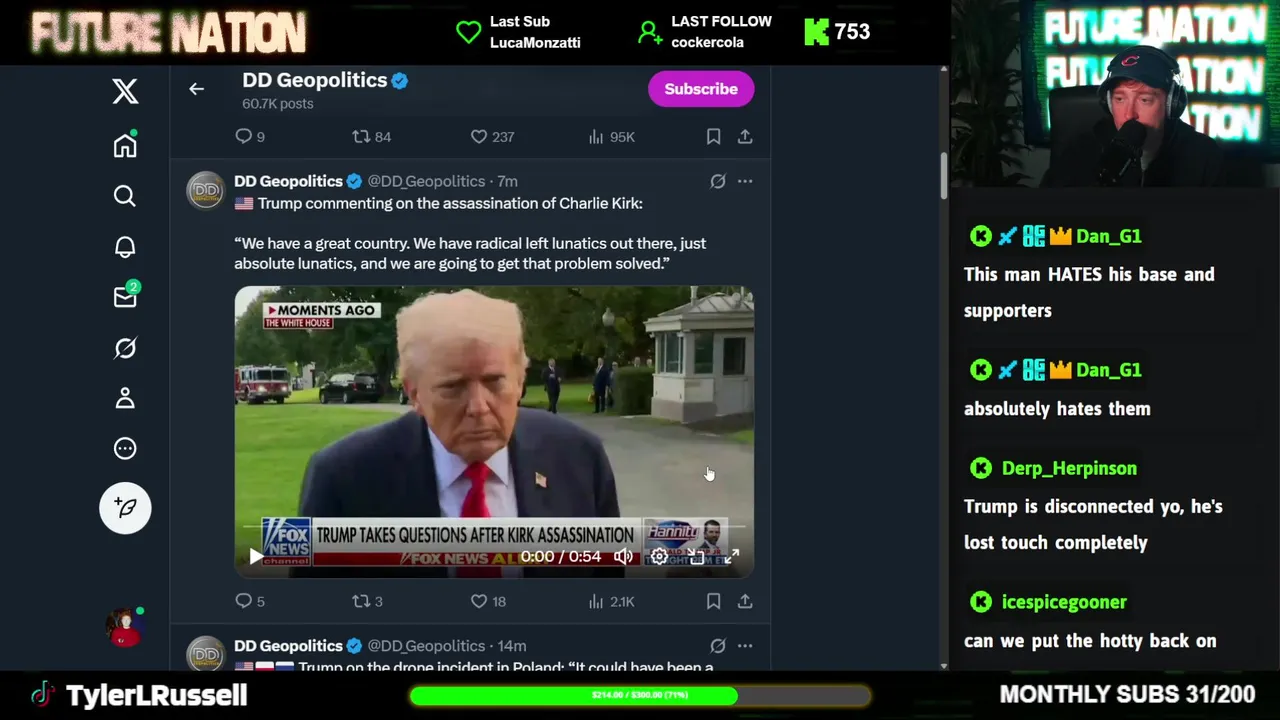Open author name on the 14m post
Viewport: 1280px width, 720px height.
click(x=288, y=646)
